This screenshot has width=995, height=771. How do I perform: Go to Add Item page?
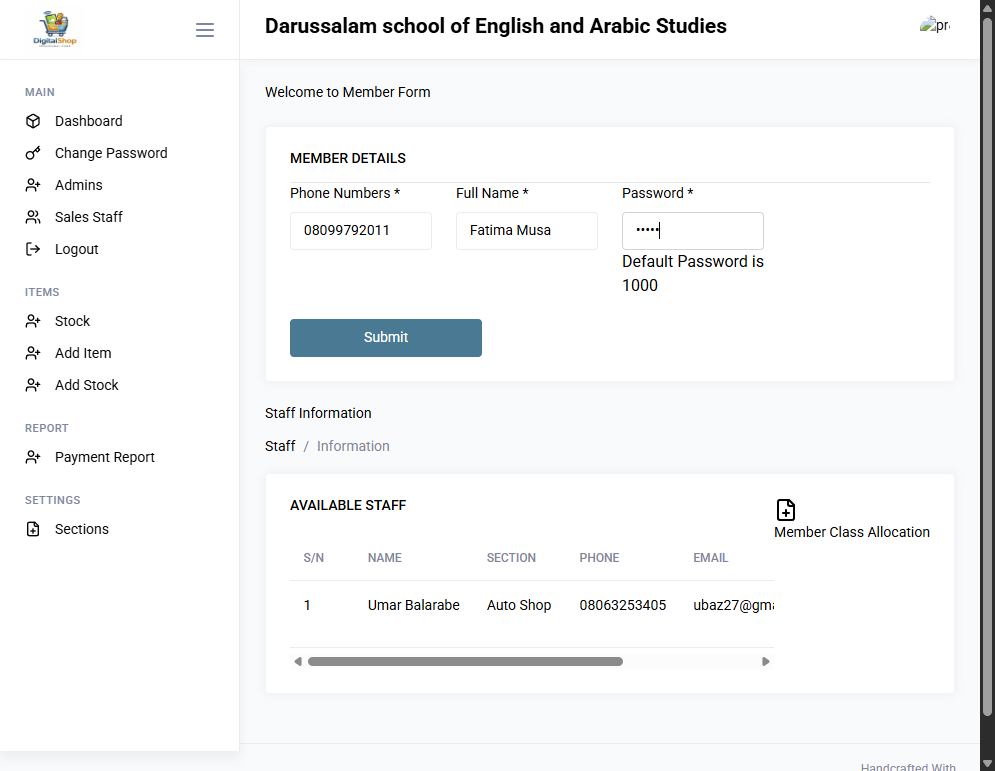83,353
